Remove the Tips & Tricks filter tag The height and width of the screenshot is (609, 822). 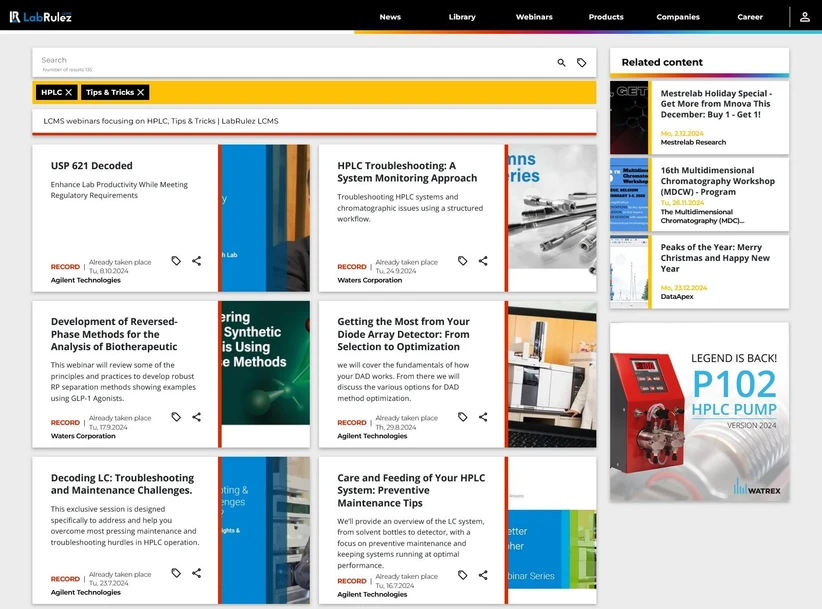(141, 92)
